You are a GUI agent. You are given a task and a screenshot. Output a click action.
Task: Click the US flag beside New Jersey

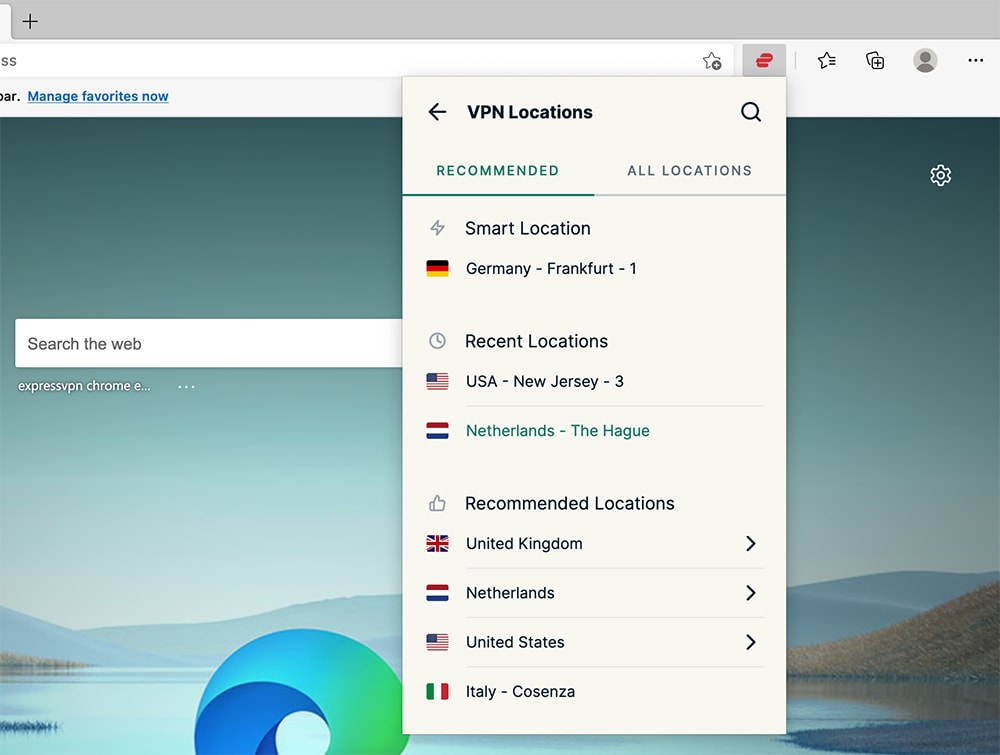[438, 381]
